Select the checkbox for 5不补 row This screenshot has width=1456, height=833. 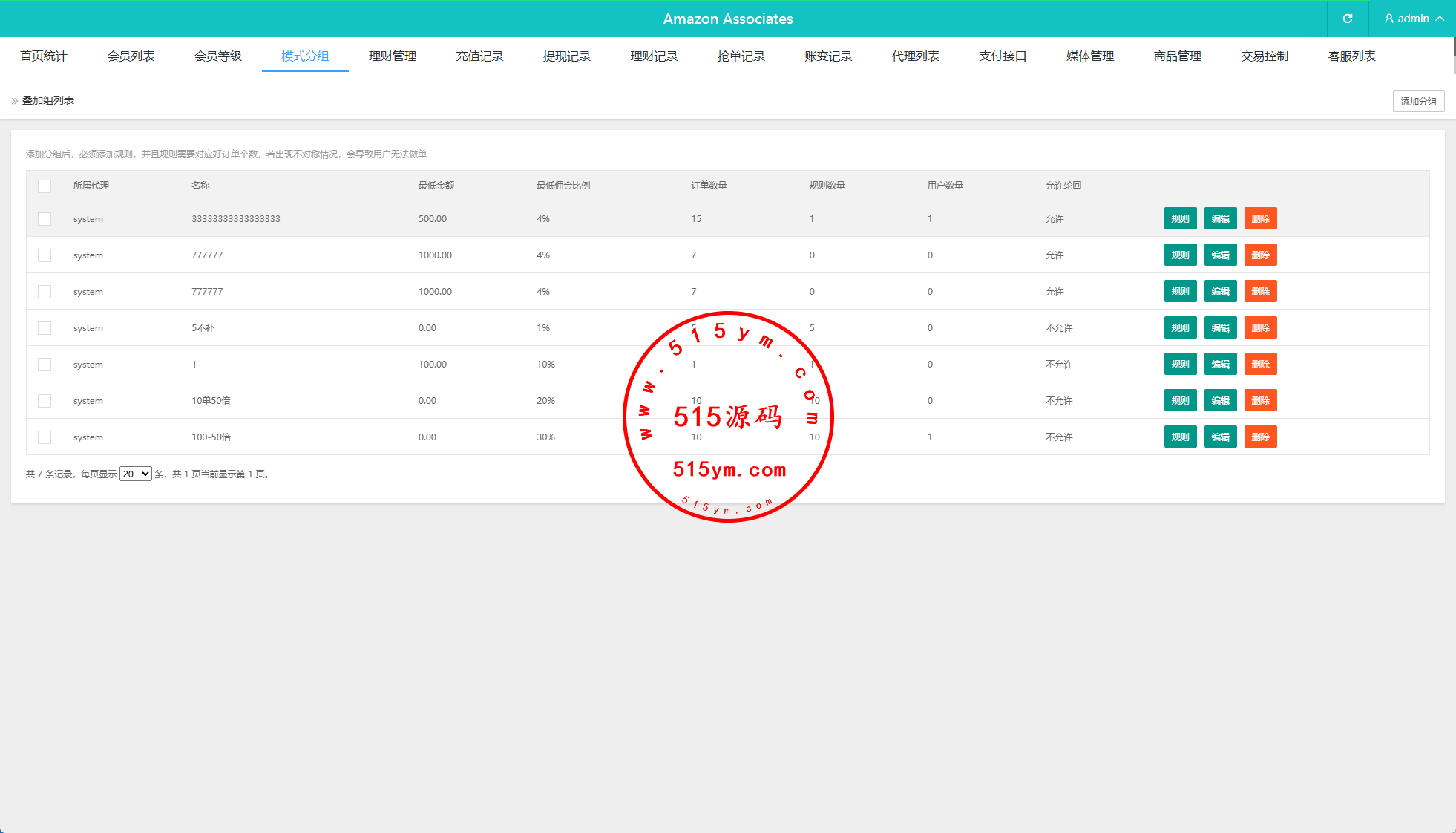(45, 328)
